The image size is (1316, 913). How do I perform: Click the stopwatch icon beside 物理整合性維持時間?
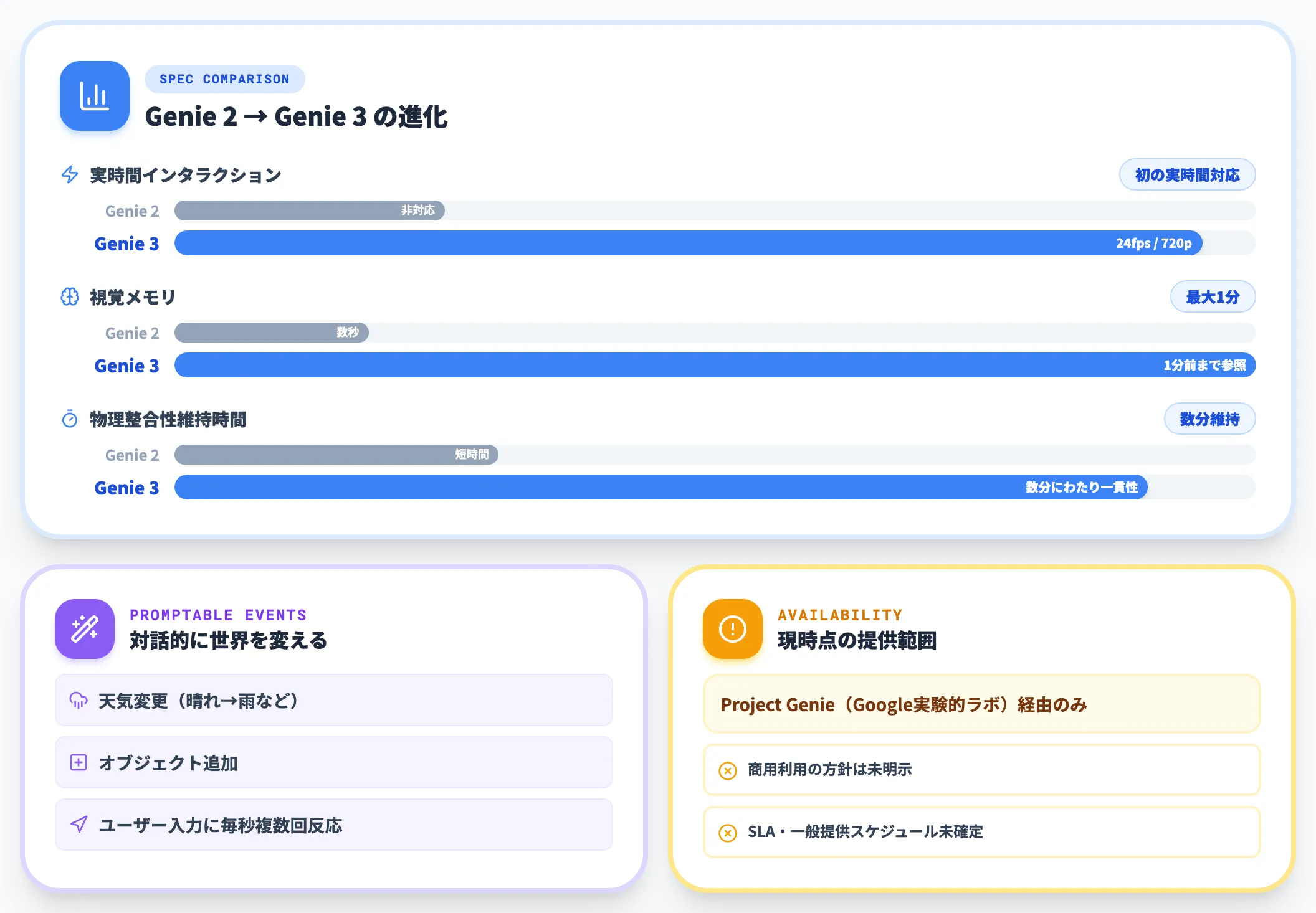click(x=70, y=419)
